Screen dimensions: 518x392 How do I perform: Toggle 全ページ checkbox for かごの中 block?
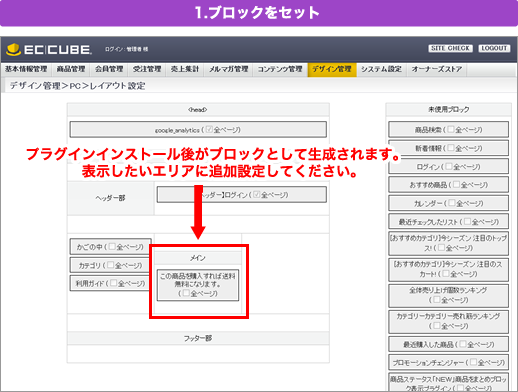112,246
